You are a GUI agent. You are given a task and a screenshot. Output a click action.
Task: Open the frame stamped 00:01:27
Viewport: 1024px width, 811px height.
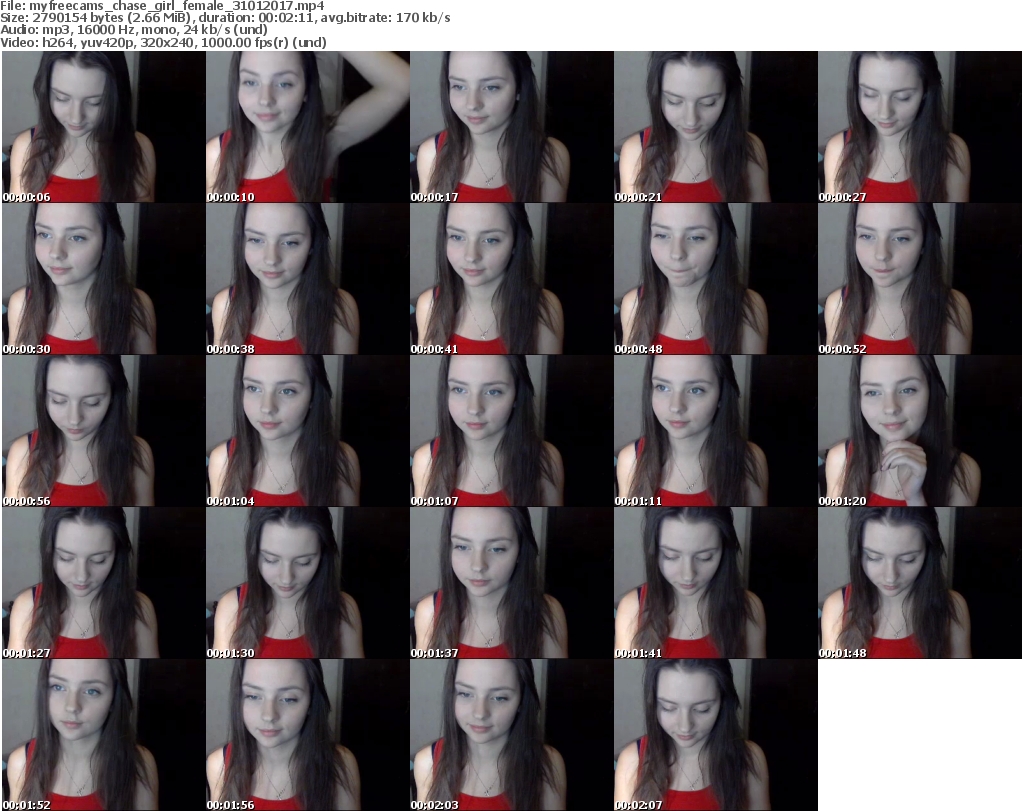[104, 583]
